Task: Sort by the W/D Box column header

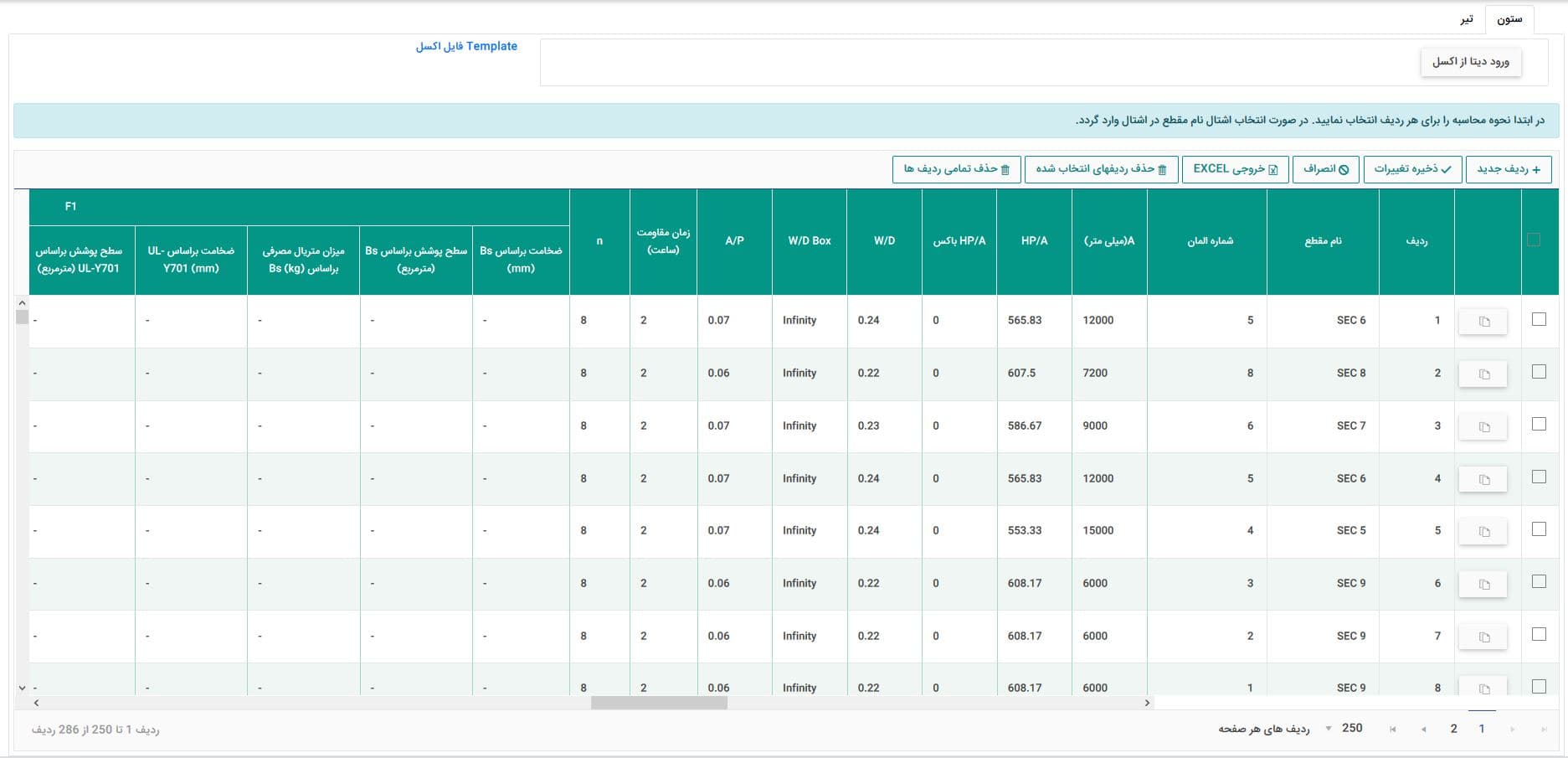Action: (810, 241)
